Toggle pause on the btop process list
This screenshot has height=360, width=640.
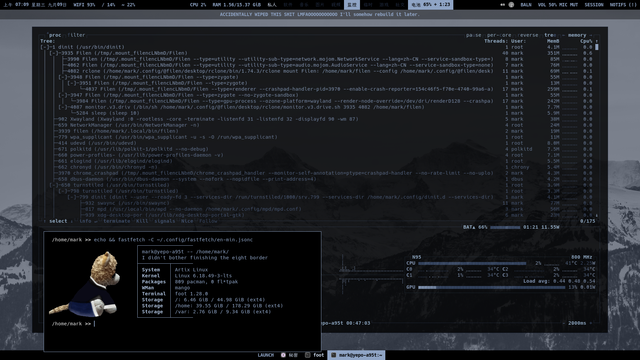click(x=473, y=35)
